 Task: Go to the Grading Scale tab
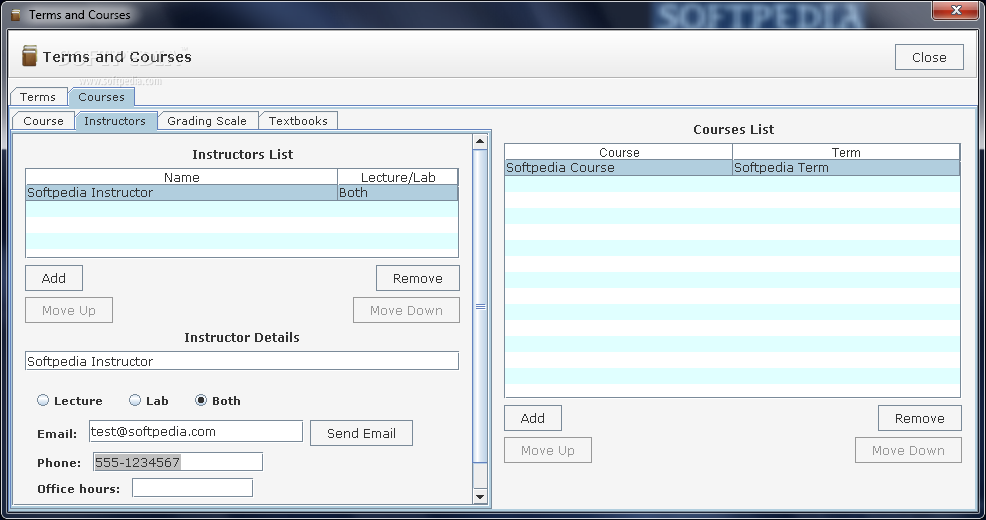click(208, 121)
